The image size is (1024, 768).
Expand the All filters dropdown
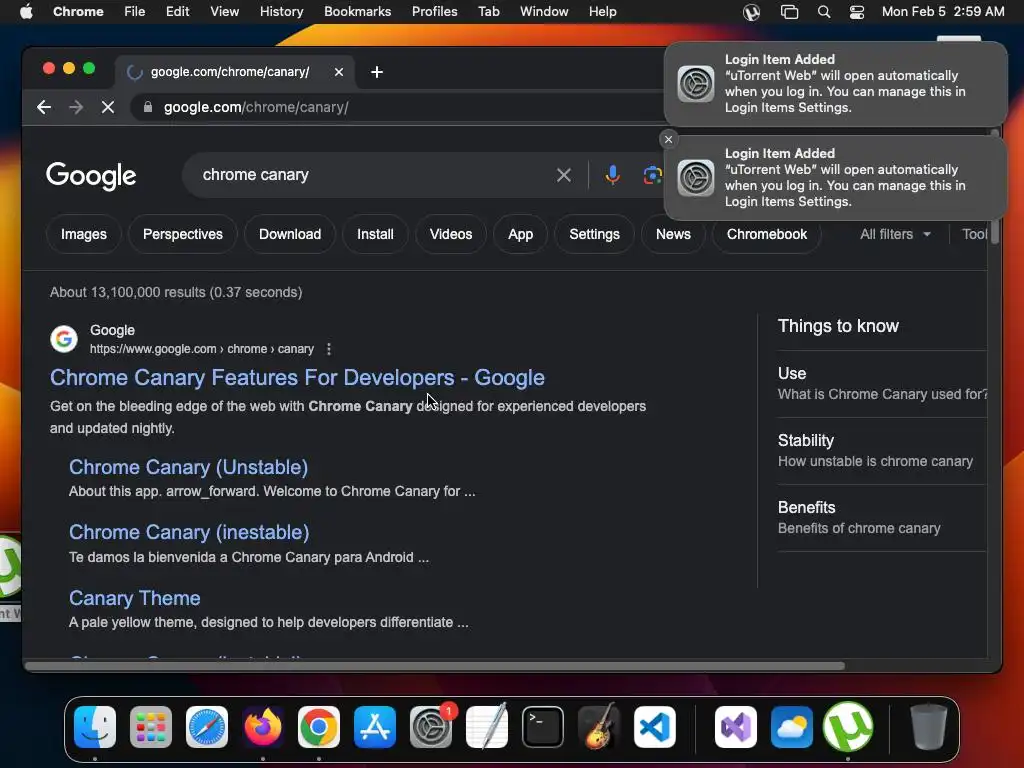coord(895,234)
